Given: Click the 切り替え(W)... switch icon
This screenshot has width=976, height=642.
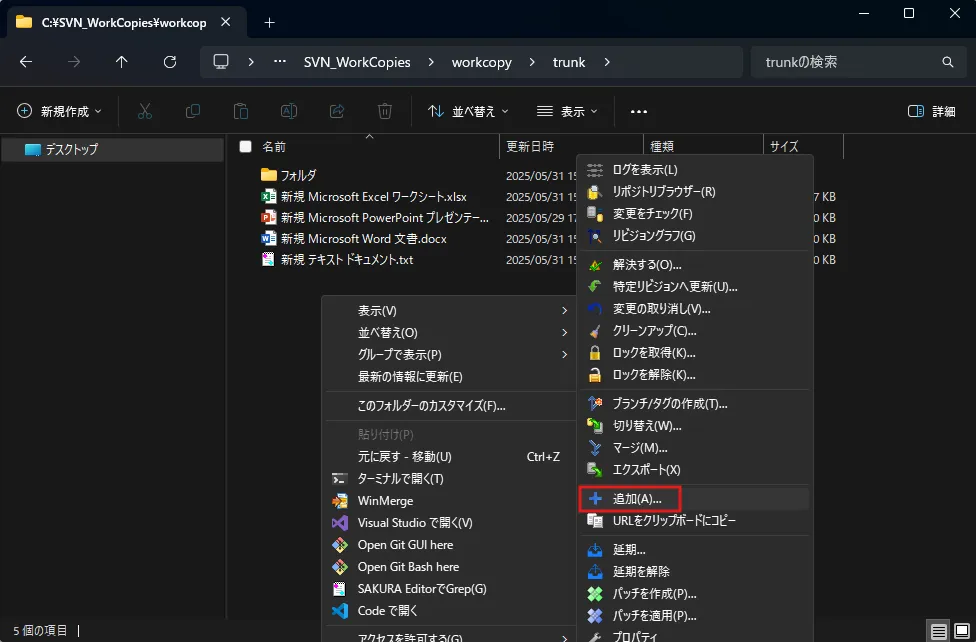Looking at the screenshot, I should (x=595, y=426).
